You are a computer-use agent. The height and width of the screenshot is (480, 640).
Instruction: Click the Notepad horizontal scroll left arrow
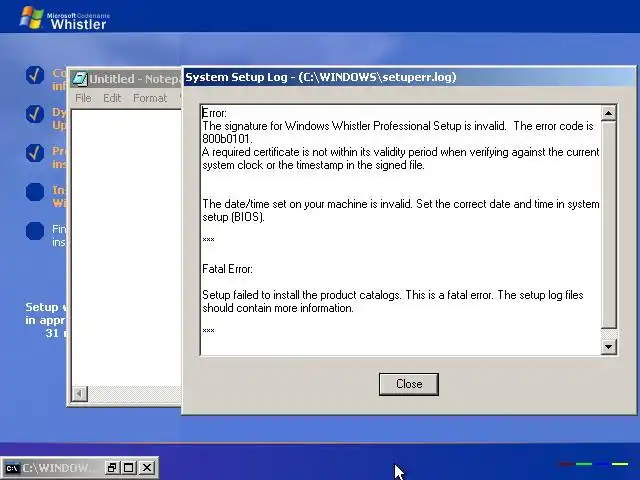pos(80,393)
